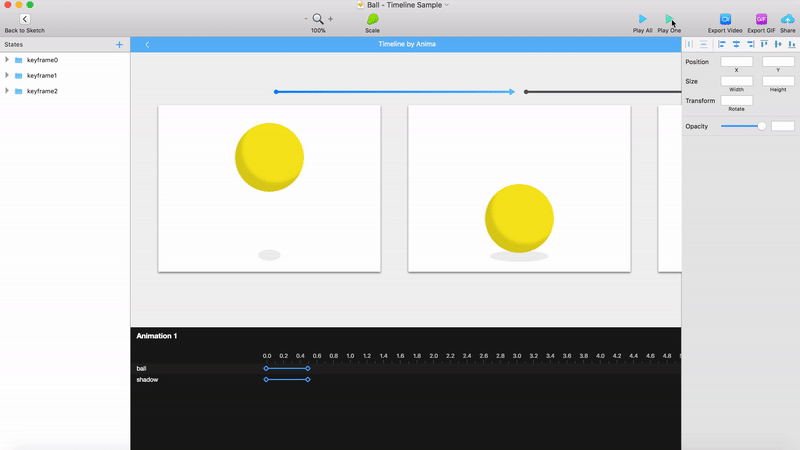Screen dimensions: 800x450
Task: Go back to Sketch
Action: [x=24, y=19]
